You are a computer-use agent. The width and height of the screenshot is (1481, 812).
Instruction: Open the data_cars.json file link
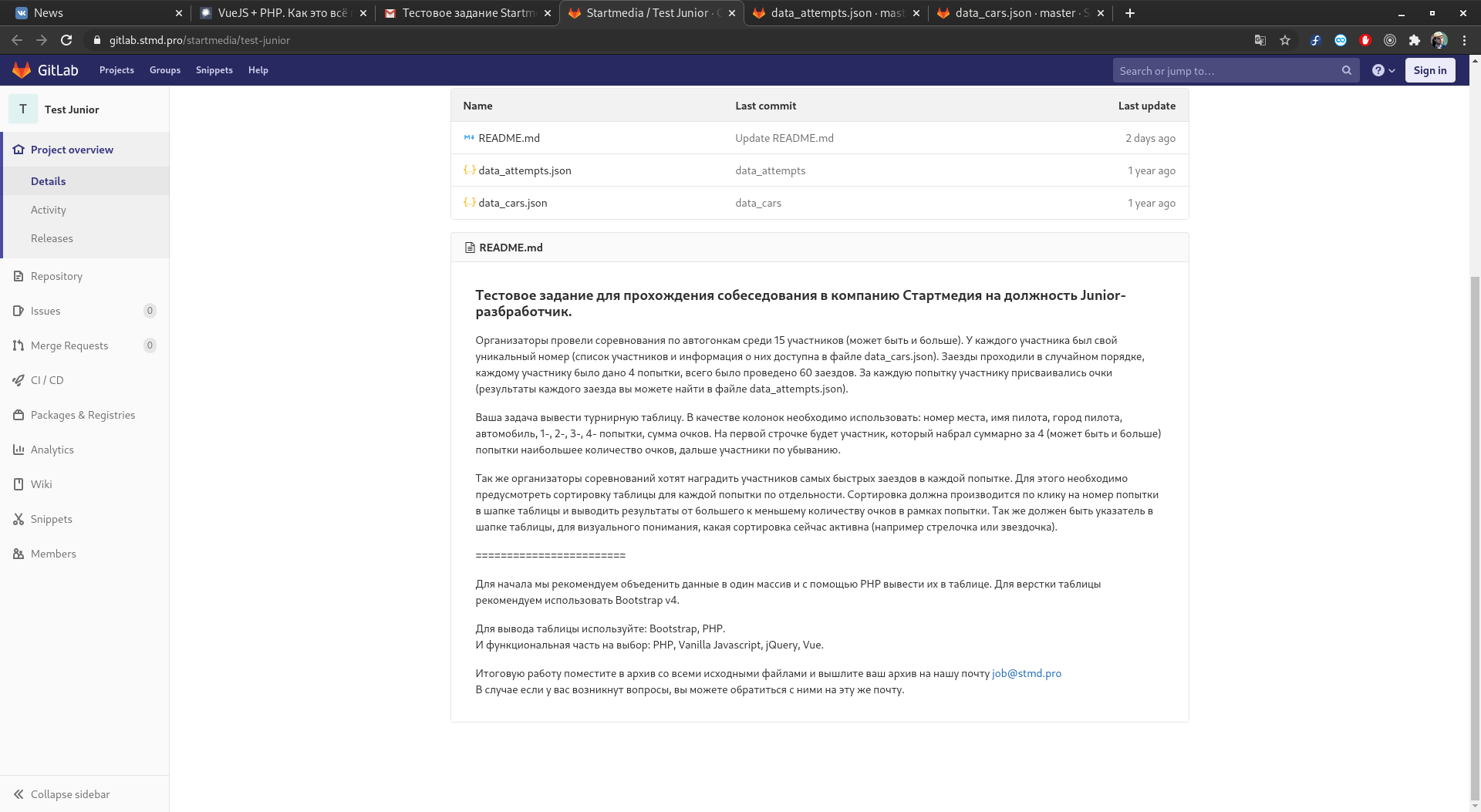(513, 203)
